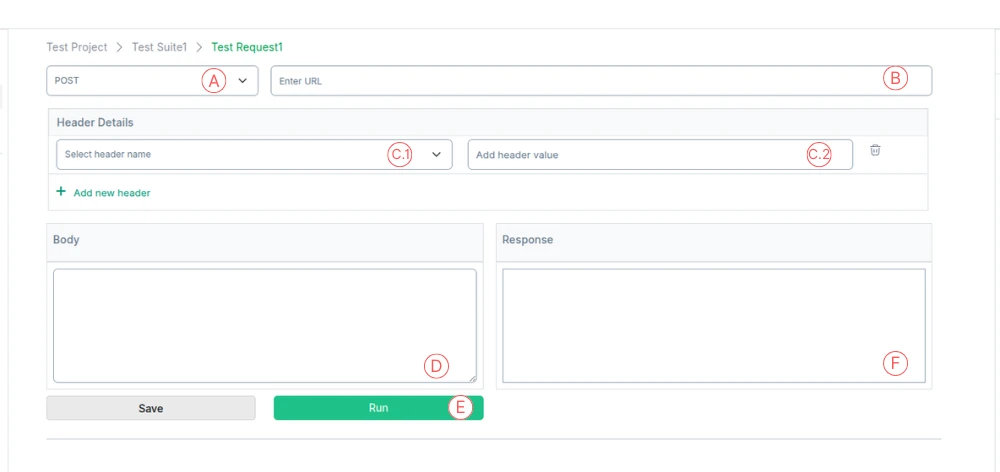Open the Select header name chevron
The height and width of the screenshot is (472, 1000).
(437, 154)
